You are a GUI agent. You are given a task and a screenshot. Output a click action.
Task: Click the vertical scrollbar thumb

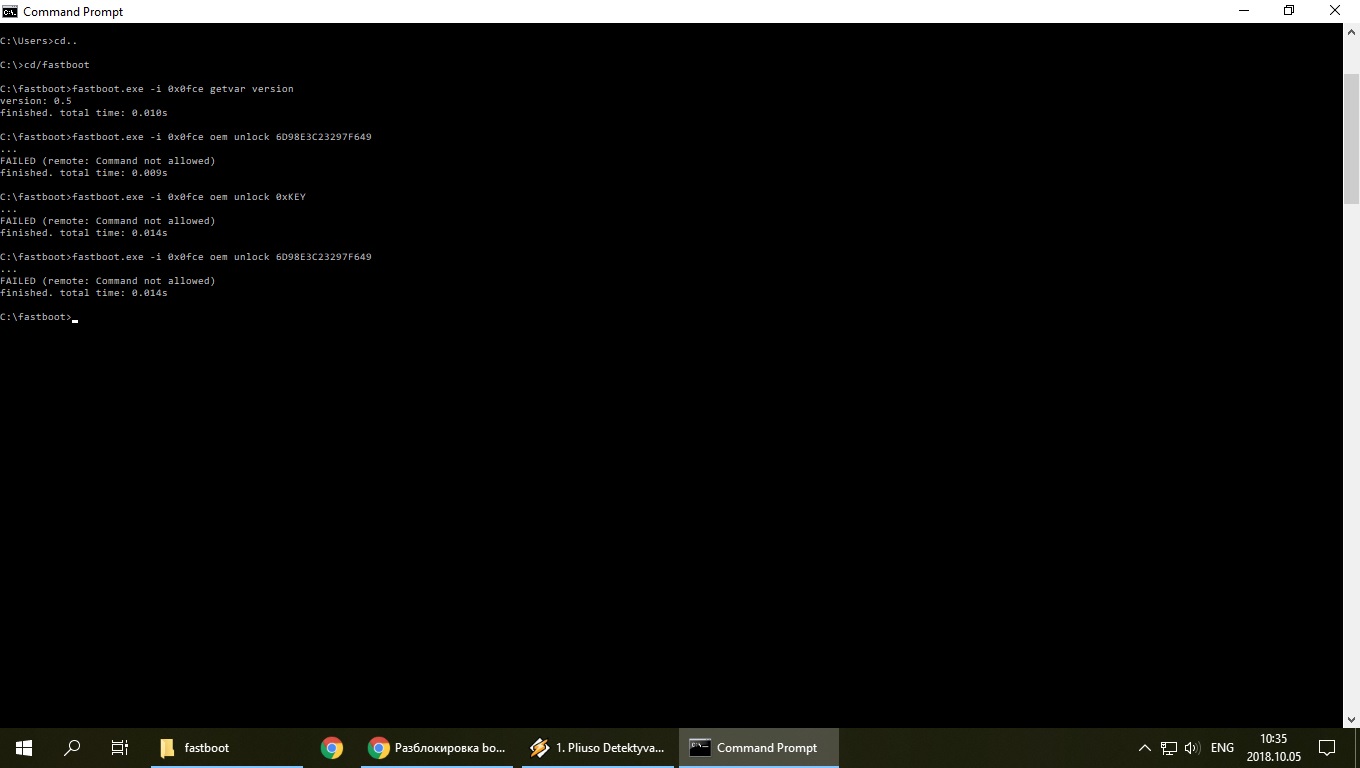point(1351,120)
